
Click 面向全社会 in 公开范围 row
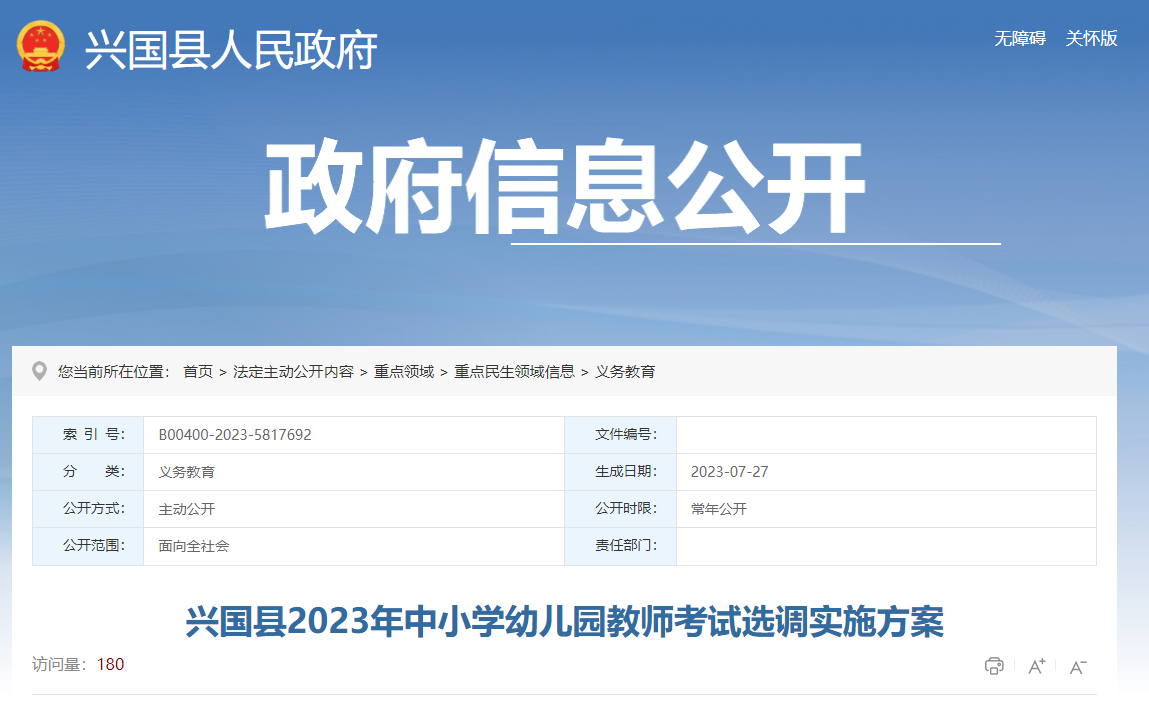(x=193, y=546)
